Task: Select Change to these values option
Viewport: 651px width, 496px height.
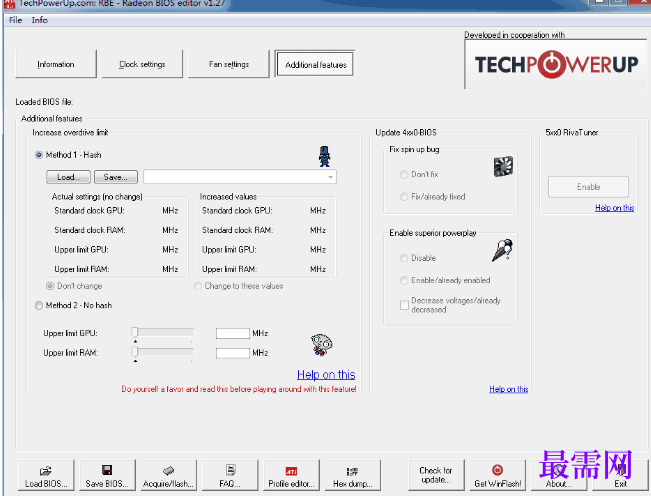Action: tap(198, 286)
